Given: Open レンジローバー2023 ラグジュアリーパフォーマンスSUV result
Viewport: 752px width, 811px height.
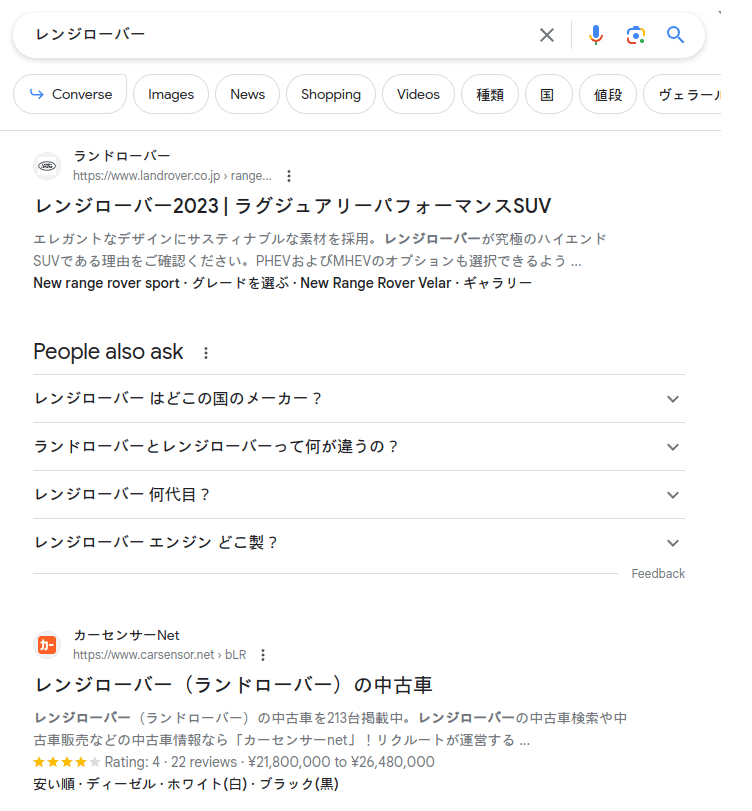Looking at the screenshot, I should click(293, 206).
